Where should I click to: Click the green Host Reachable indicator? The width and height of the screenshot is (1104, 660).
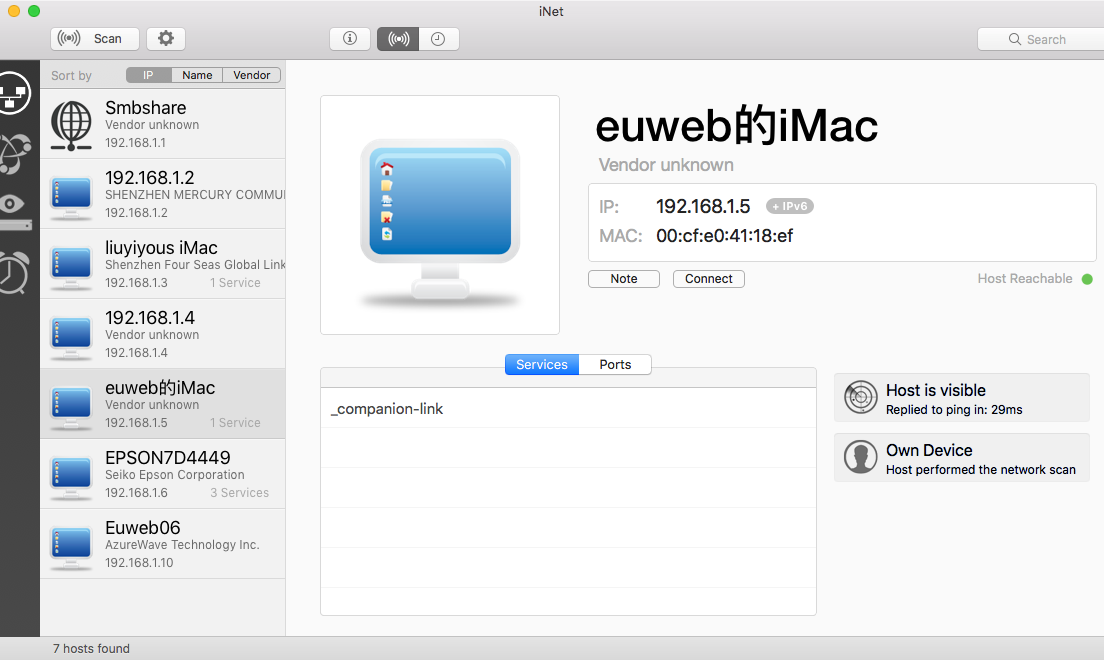(1087, 279)
